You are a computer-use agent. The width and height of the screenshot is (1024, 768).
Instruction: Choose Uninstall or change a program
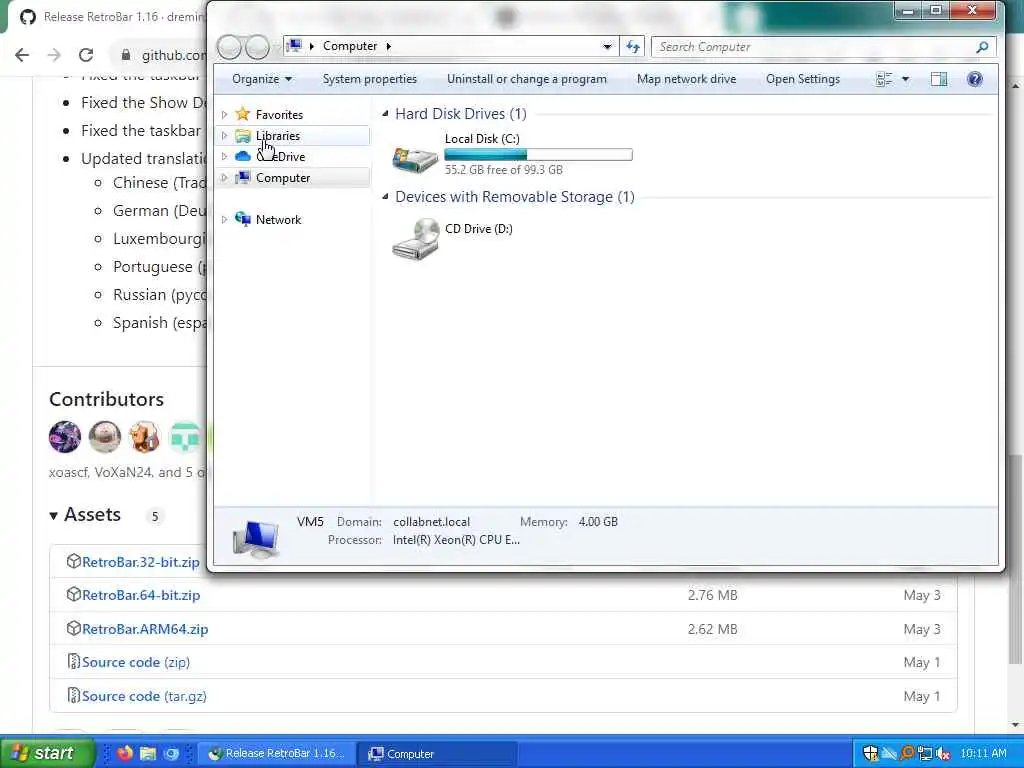pyautogui.click(x=526, y=79)
